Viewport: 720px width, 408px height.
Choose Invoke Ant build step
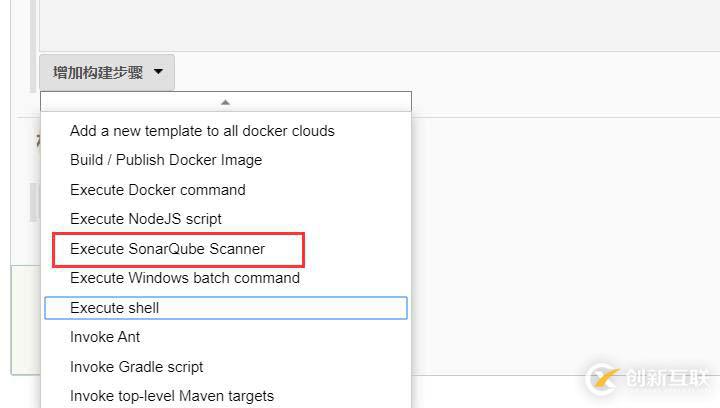(105, 337)
